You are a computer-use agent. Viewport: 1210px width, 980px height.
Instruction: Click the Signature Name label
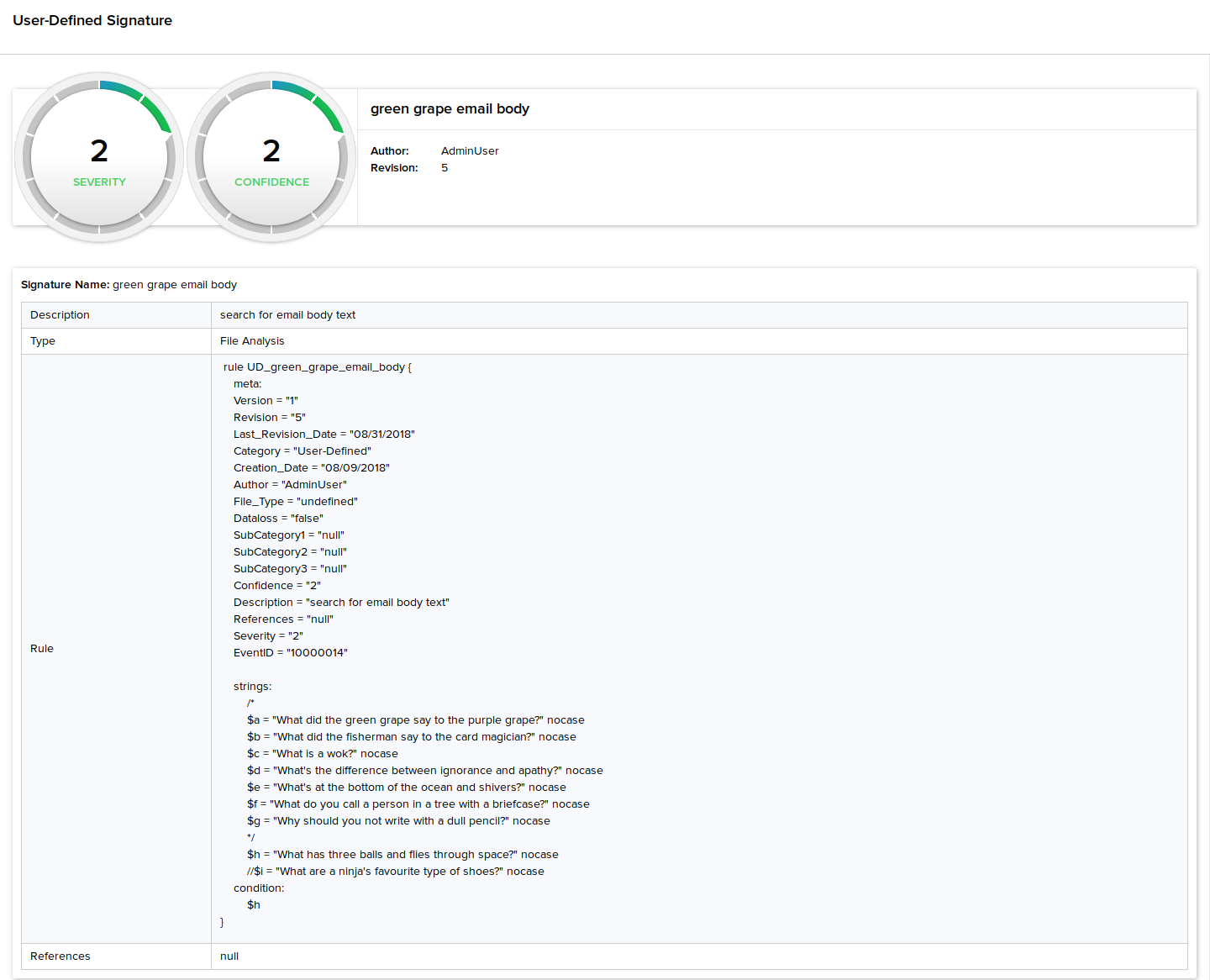click(65, 285)
